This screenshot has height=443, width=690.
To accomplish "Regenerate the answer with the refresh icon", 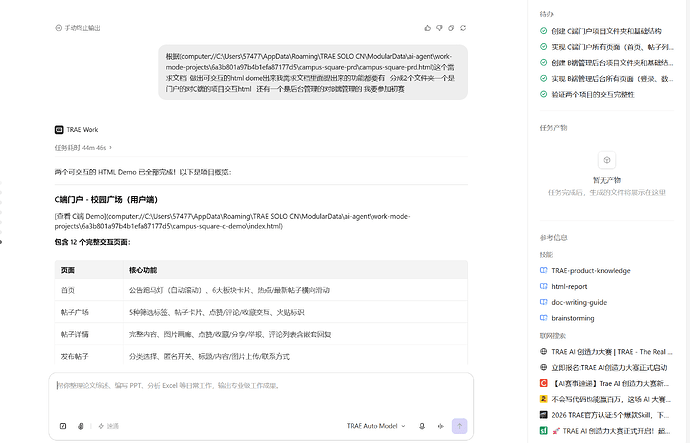I will click(463, 28).
